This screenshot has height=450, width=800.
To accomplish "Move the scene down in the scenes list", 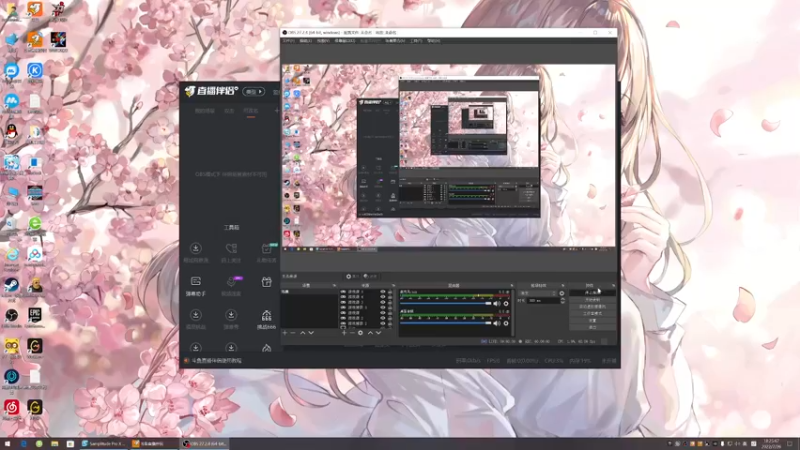I will [311, 333].
